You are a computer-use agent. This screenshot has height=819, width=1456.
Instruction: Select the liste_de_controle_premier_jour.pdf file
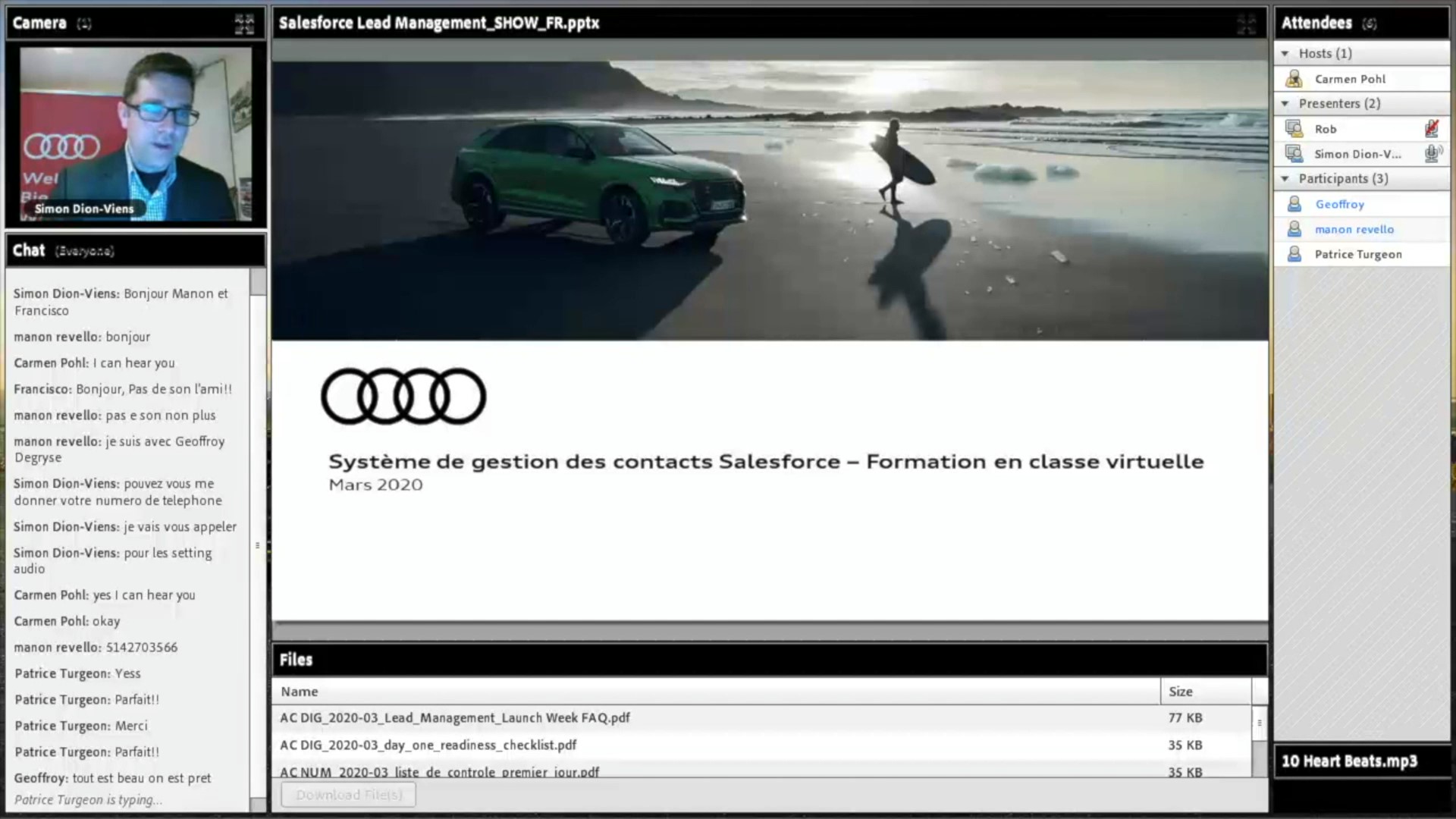coord(761,770)
